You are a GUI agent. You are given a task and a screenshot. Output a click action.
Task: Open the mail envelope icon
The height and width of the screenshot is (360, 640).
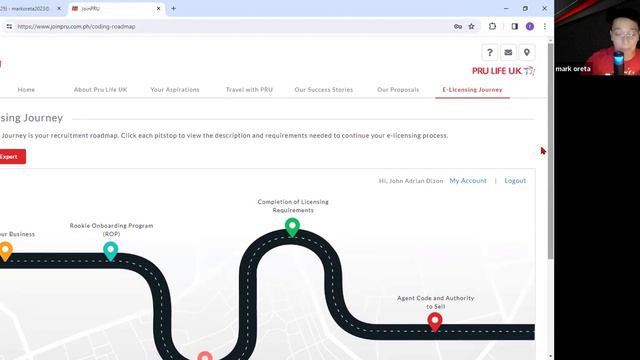tap(508, 53)
